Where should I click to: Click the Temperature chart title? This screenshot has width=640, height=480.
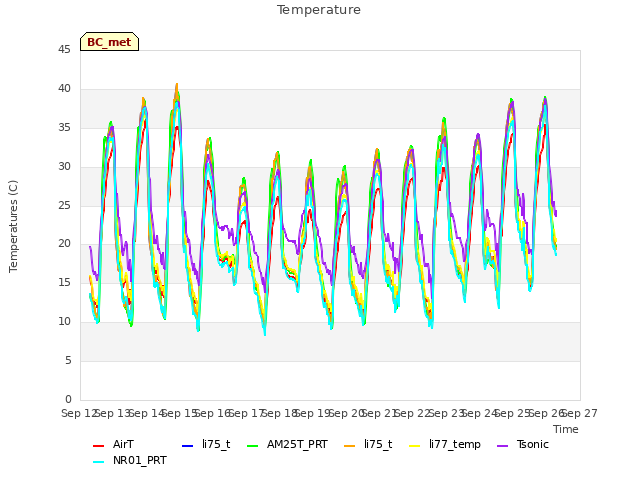[x=319, y=10]
